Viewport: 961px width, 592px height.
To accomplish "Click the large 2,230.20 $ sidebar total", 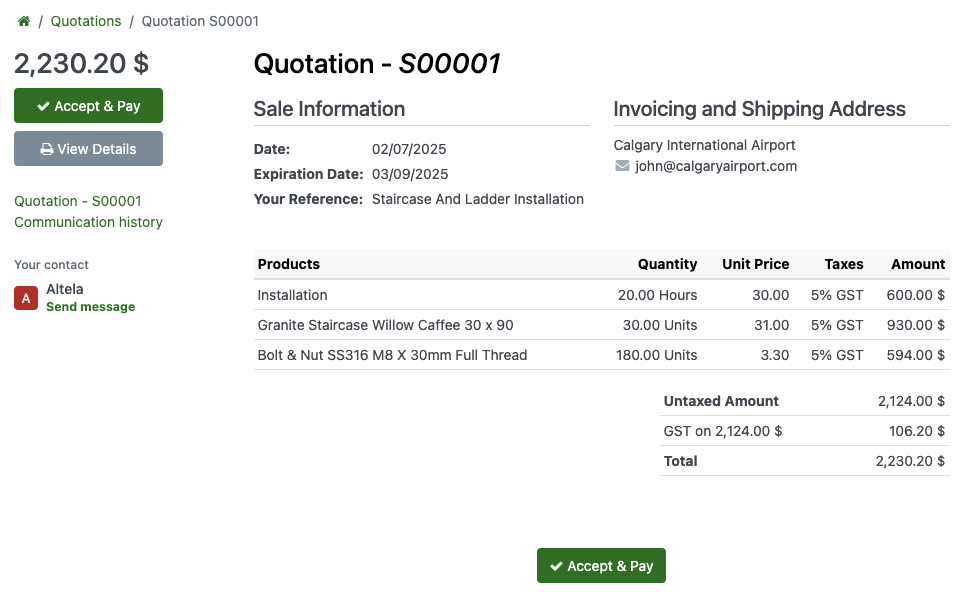I will click(x=81, y=63).
